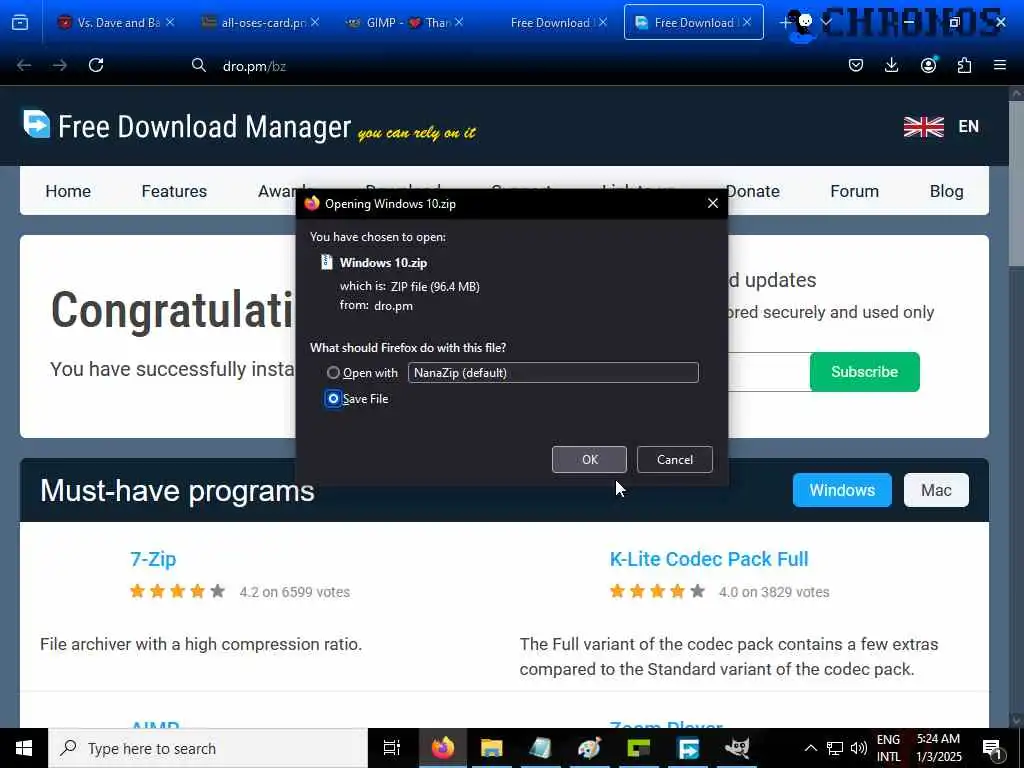Open the NanaZip (default) application dropdown
1024x768 pixels.
(x=553, y=373)
